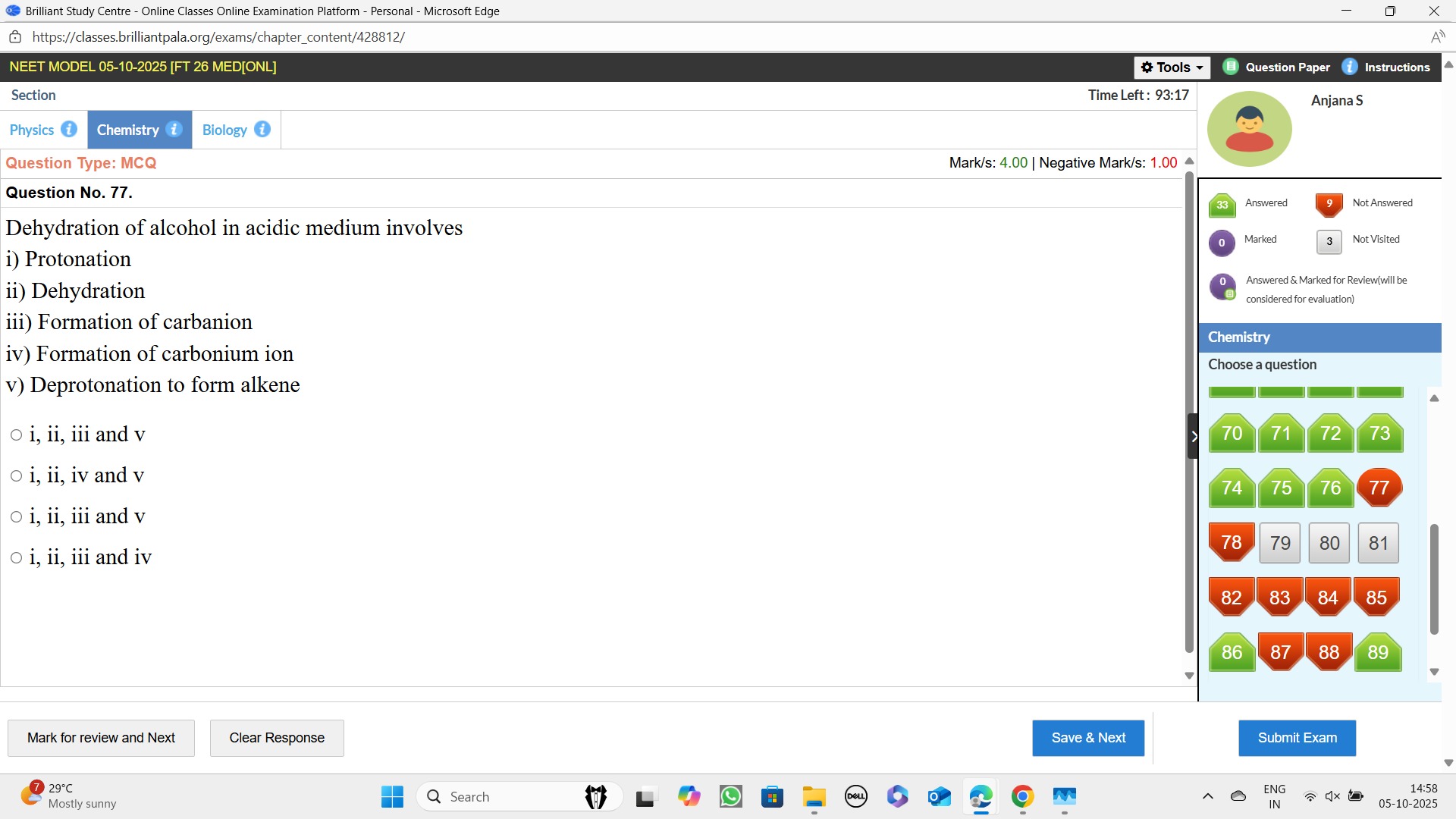Switch to the Biology section tab
The width and height of the screenshot is (1456, 819).
224,130
